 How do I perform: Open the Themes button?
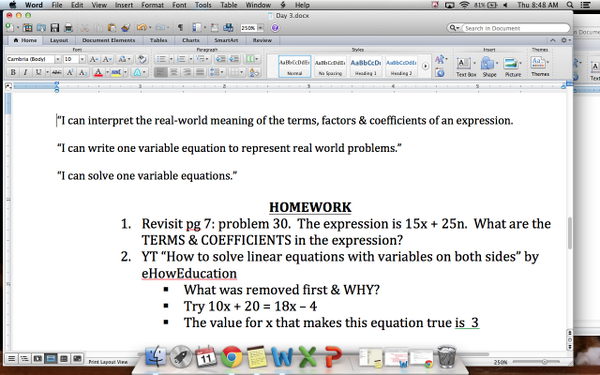pyautogui.click(x=540, y=66)
